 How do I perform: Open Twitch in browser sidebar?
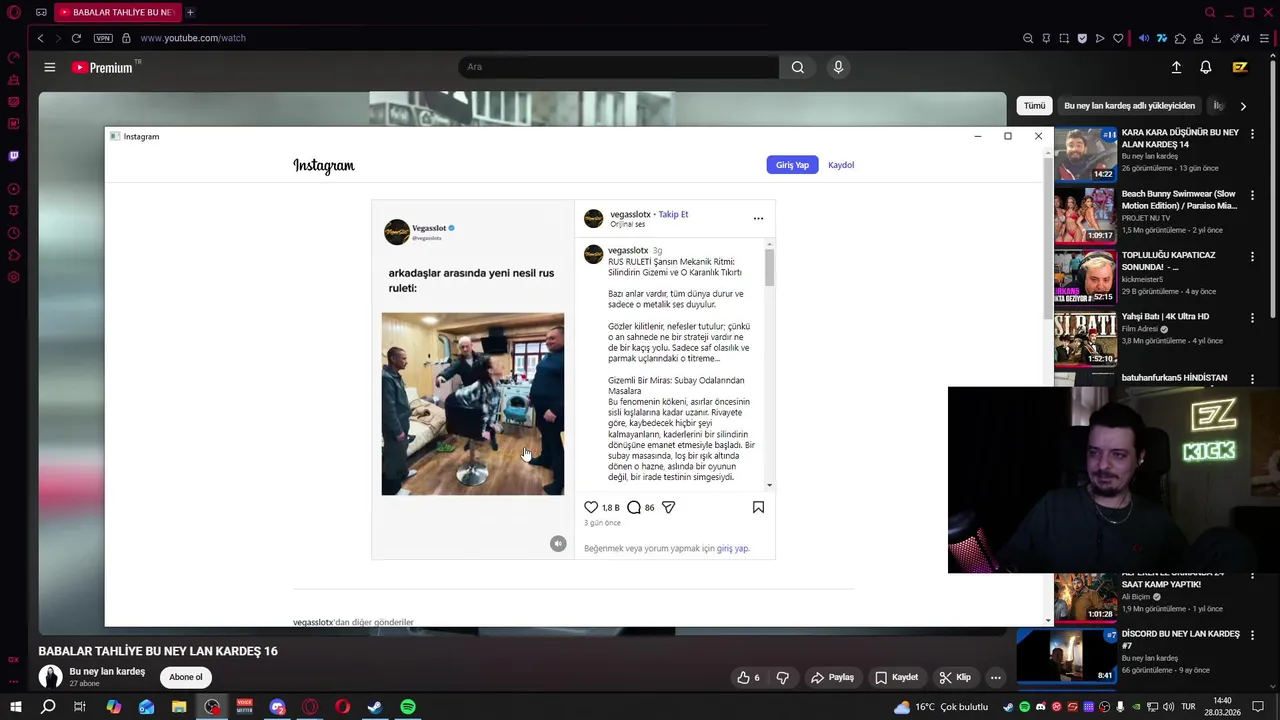tap(14, 156)
